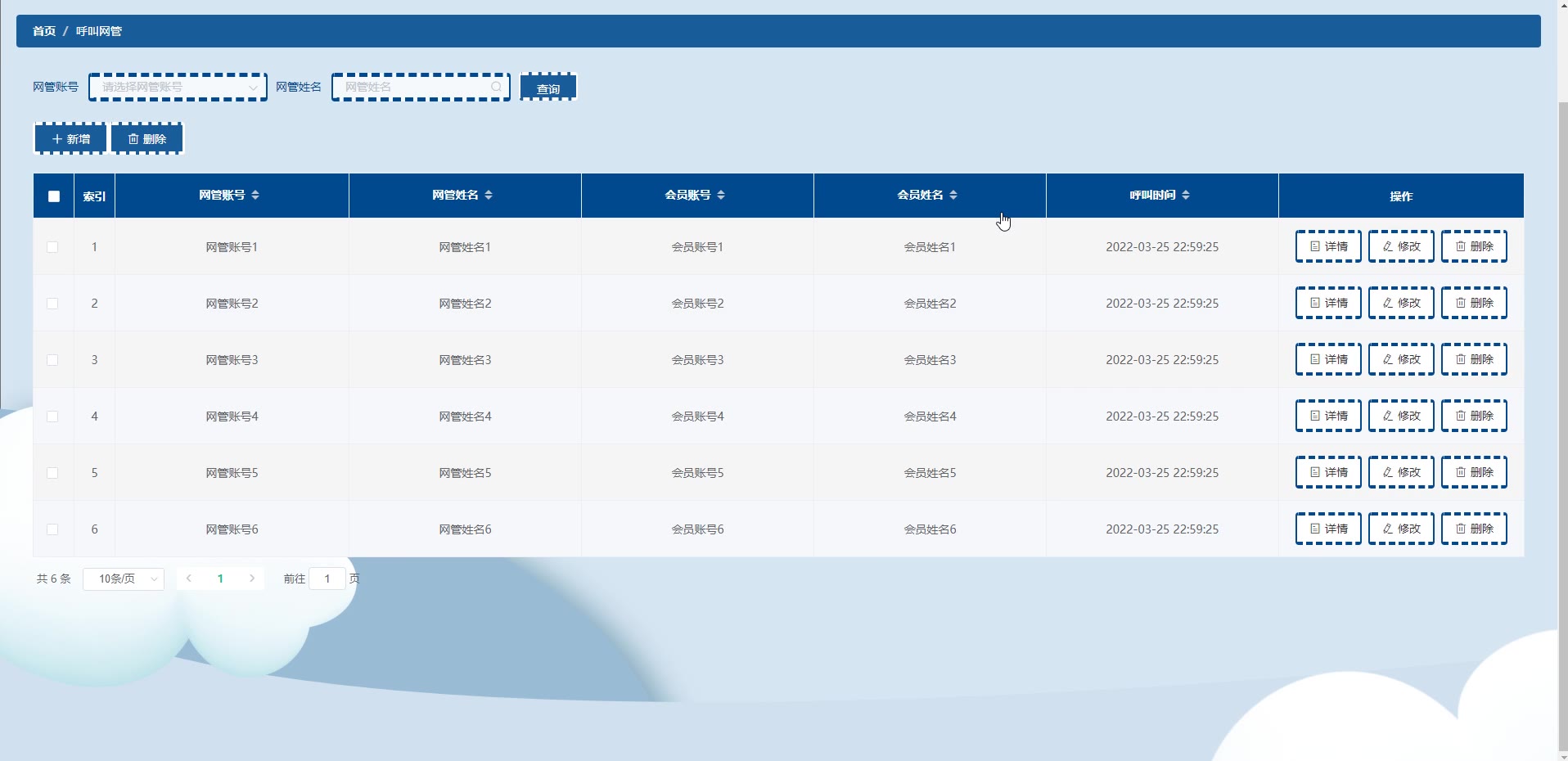Image resolution: width=1568 pixels, height=761 pixels.
Task: Click the 索引 column header
Action: pyautogui.click(x=94, y=196)
